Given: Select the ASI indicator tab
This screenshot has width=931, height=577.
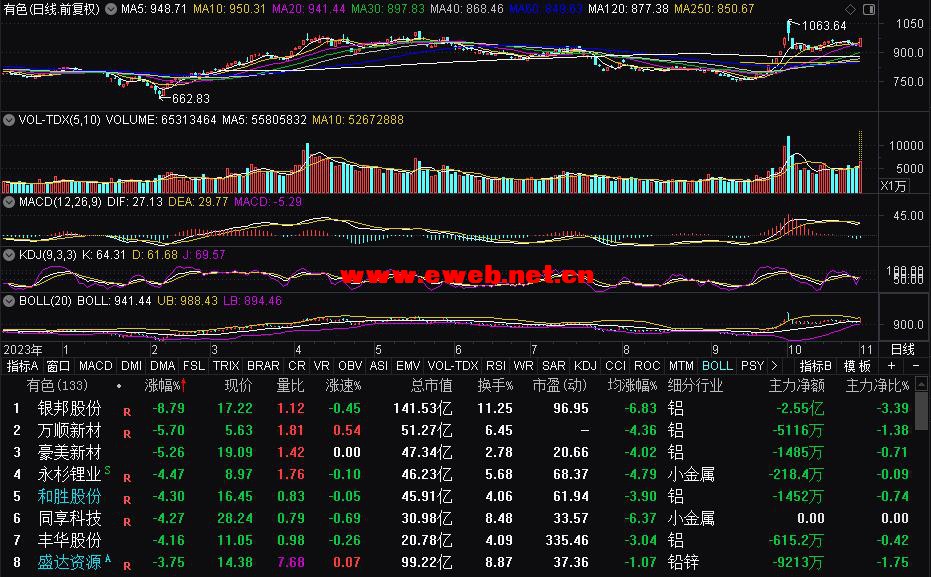Looking at the screenshot, I should [x=379, y=366].
